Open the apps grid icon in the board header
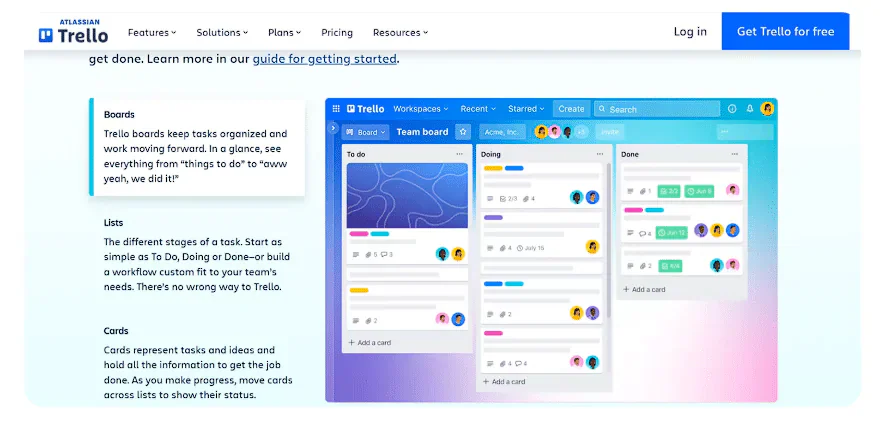 pyautogui.click(x=336, y=109)
